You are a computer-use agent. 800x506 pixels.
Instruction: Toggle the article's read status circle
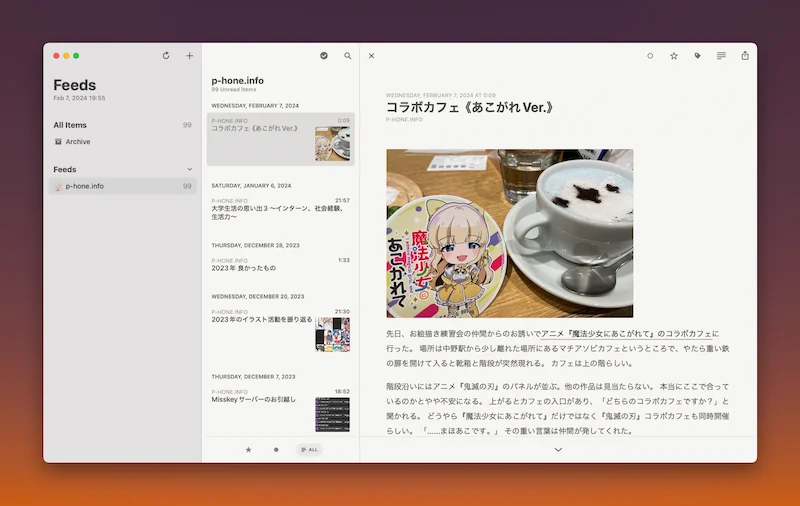tap(650, 56)
